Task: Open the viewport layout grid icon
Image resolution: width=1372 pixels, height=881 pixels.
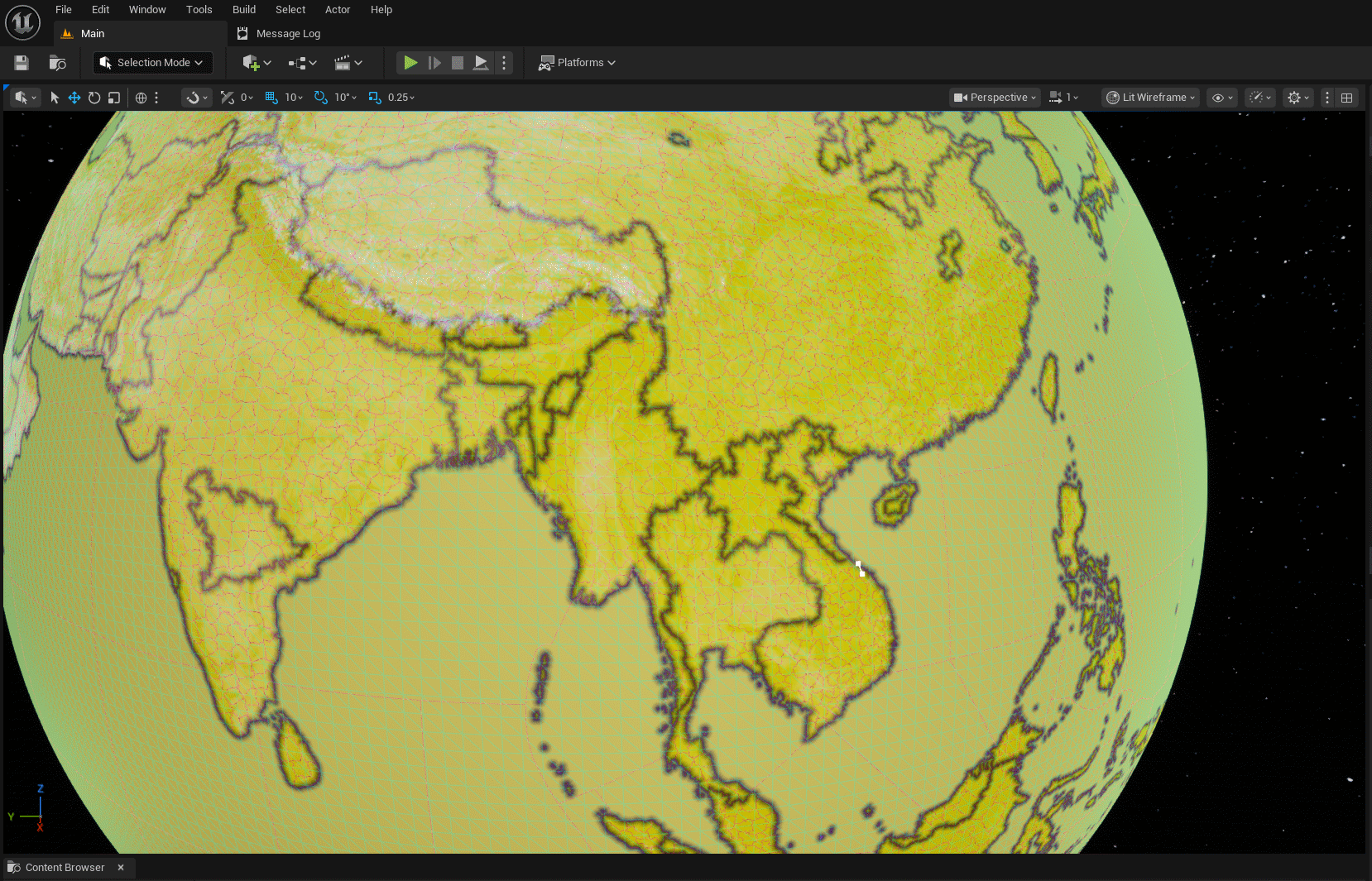Action: (x=1347, y=98)
